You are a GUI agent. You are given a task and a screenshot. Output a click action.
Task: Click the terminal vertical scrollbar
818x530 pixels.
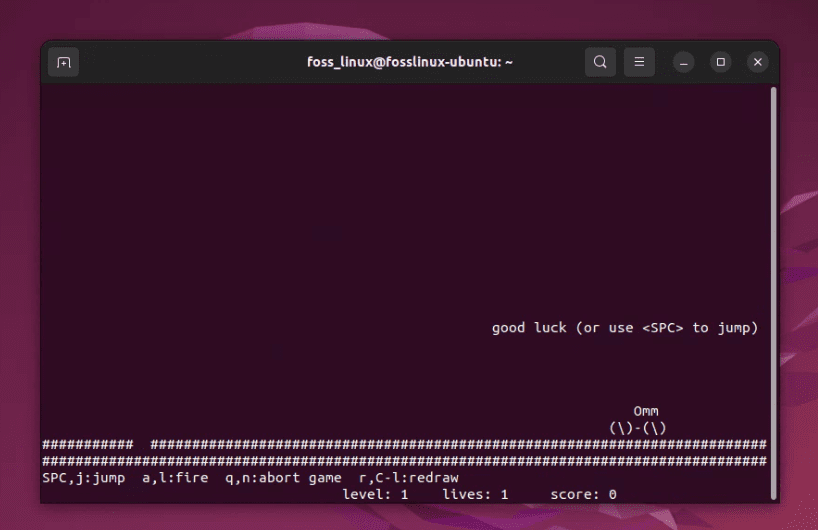click(774, 293)
